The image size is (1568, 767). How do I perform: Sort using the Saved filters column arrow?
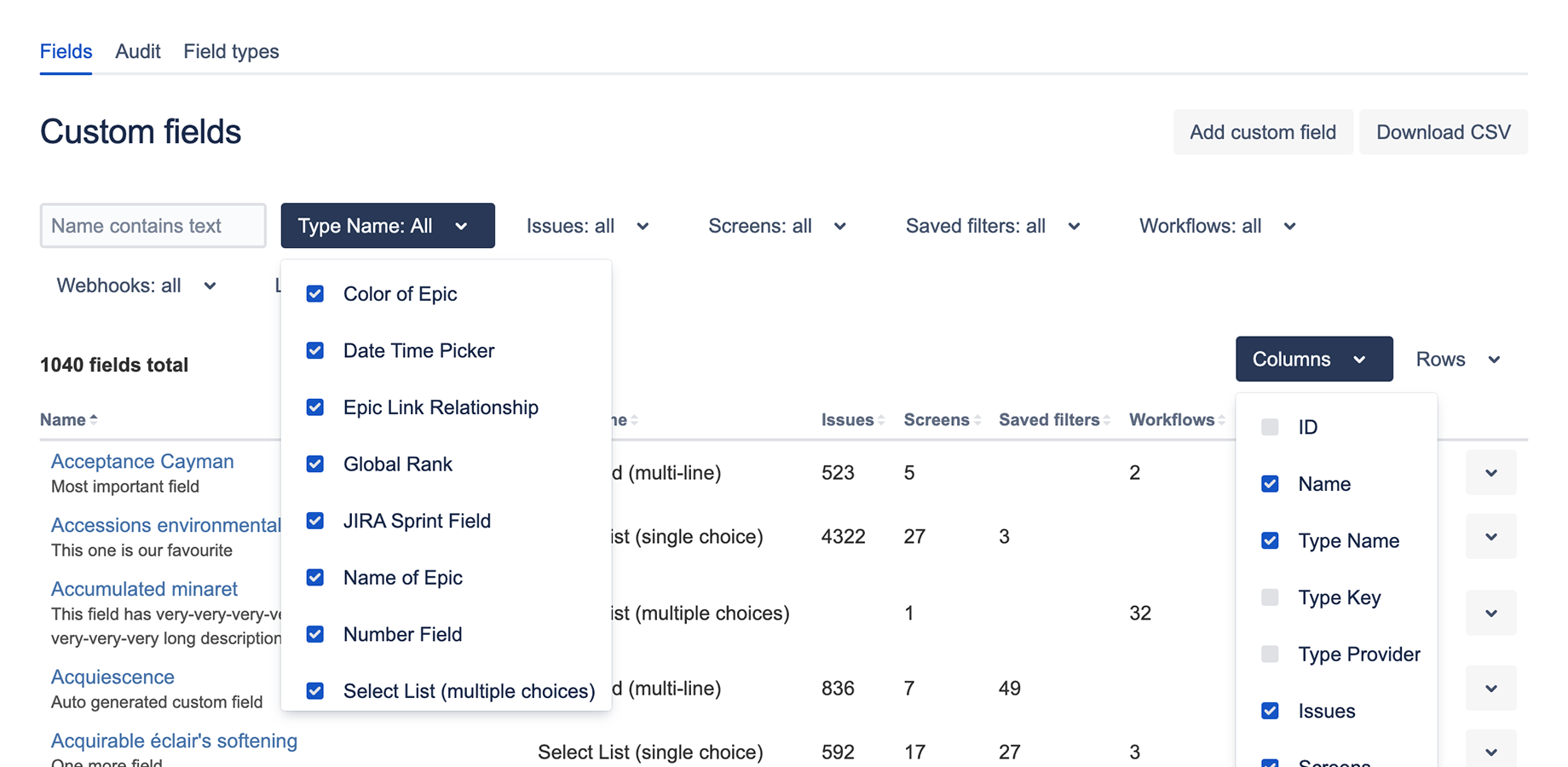coord(1108,419)
